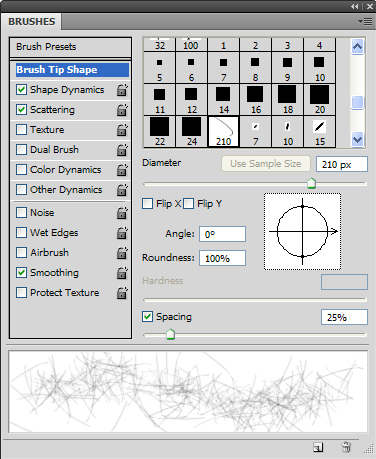Enable the Airbrush checkbox
The width and height of the screenshot is (376, 459).
[21, 253]
